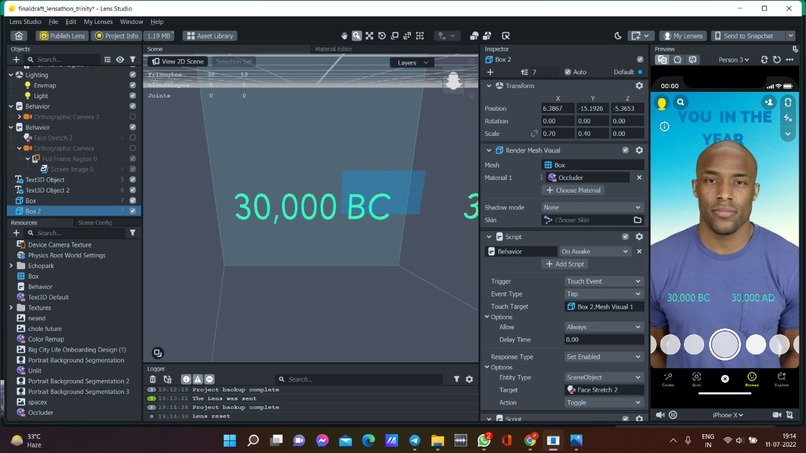The image size is (806, 453).
Task: Open Person 3 preview dropdown
Action: click(x=734, y=60)
